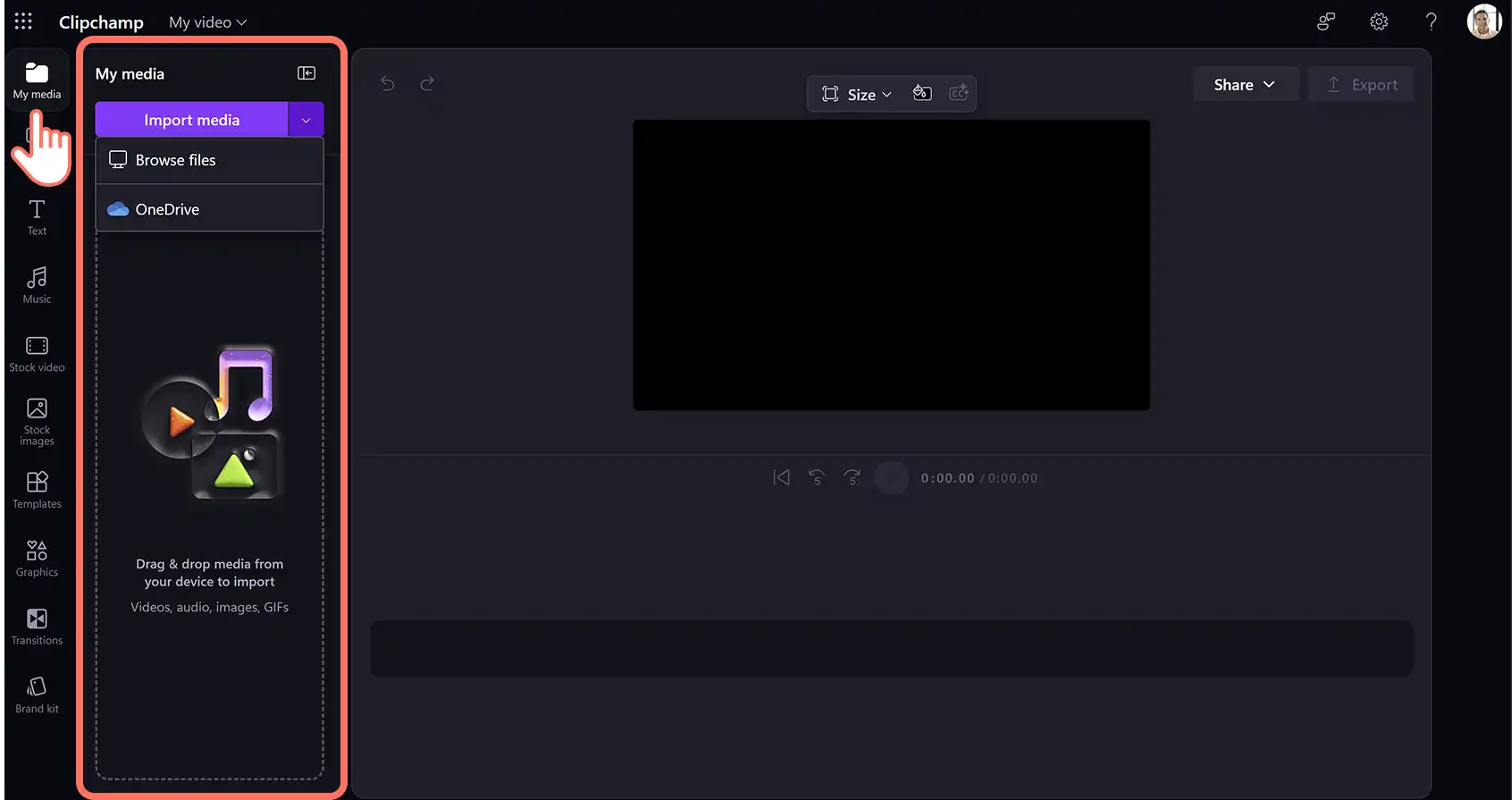Skip to start of the video

pyautogui.click(x=781, y=477)
